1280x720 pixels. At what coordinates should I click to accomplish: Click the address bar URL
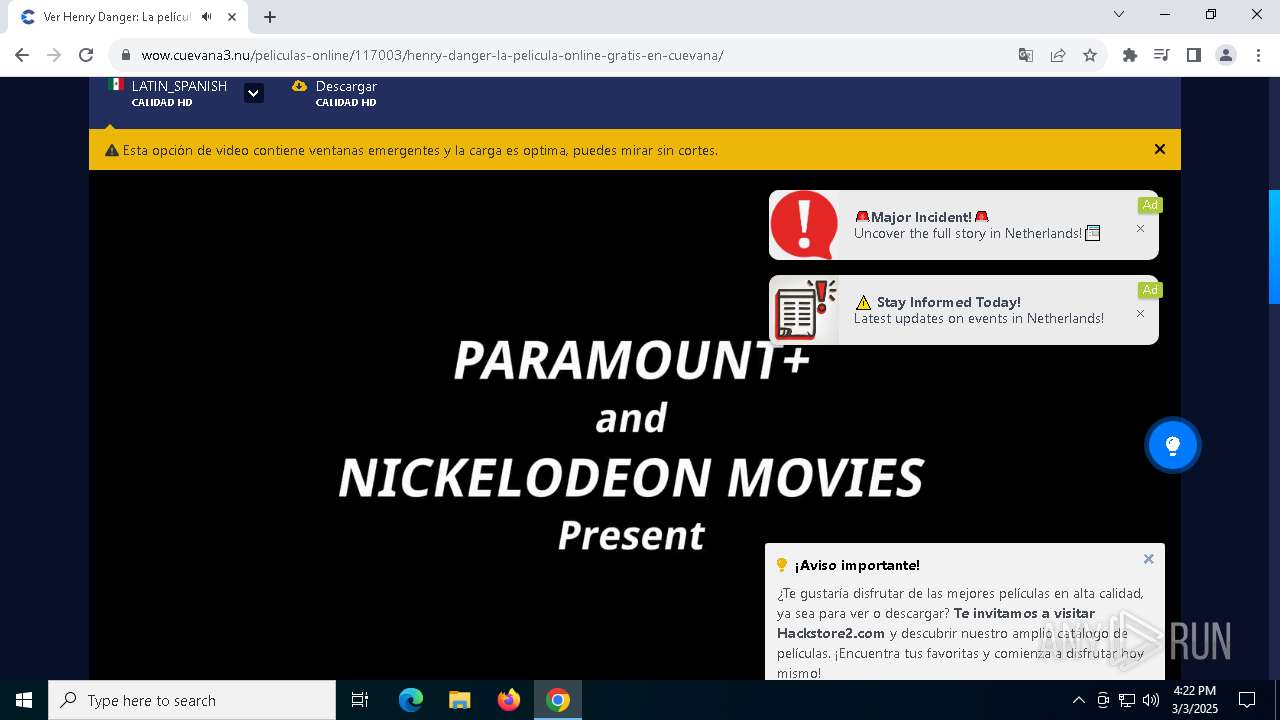[432, 55]
